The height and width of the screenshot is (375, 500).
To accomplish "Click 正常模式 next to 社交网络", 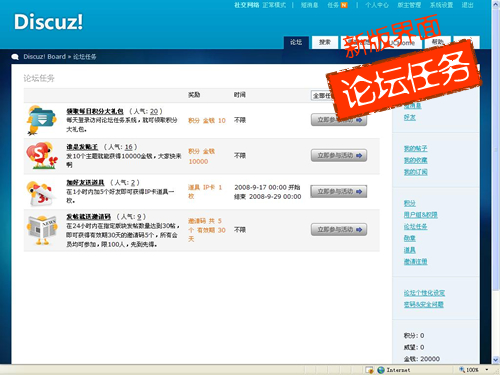I will point(274,5).
